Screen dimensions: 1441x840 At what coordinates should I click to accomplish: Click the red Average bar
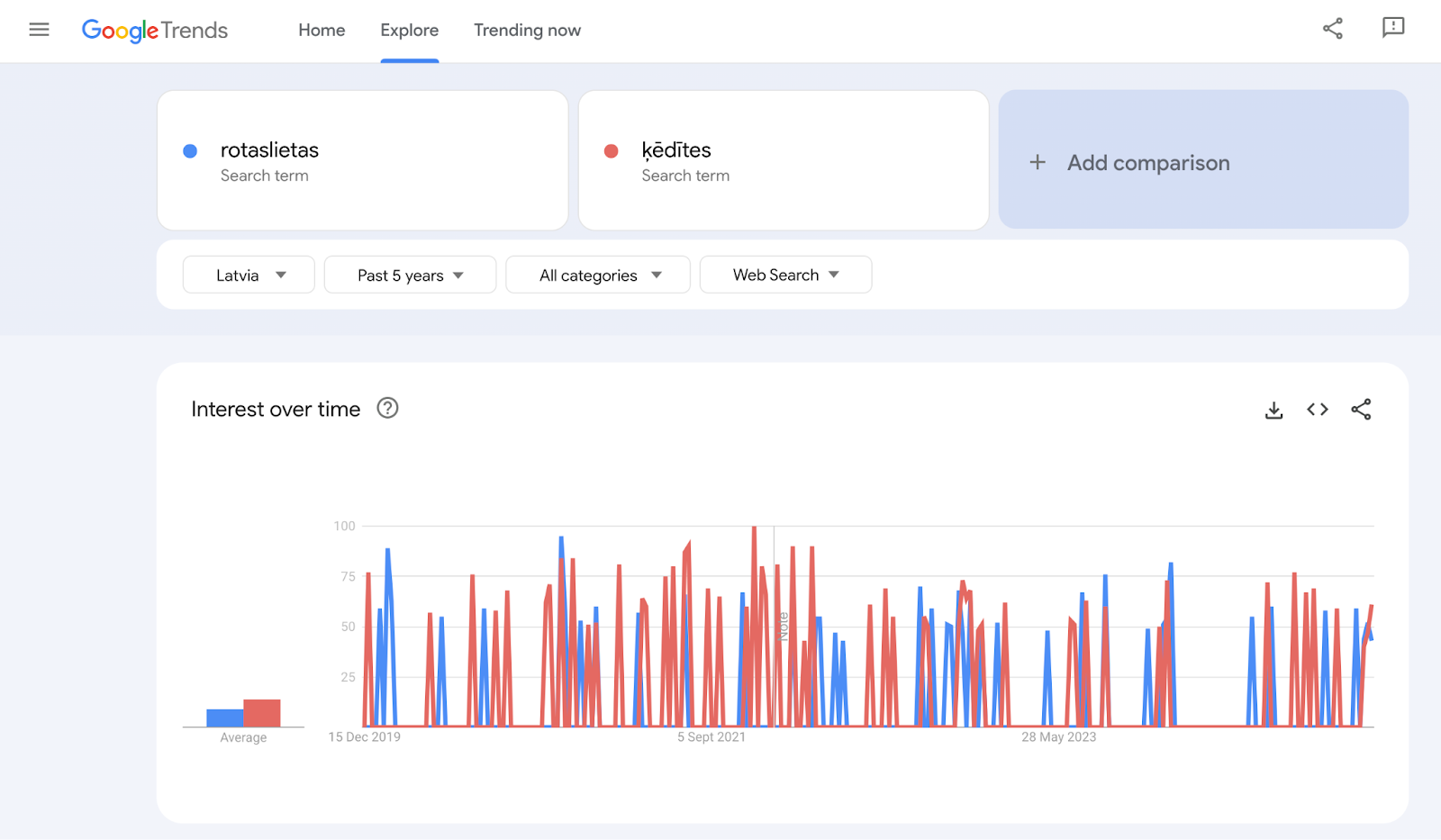pyautogui.click(x=262, y=713)
